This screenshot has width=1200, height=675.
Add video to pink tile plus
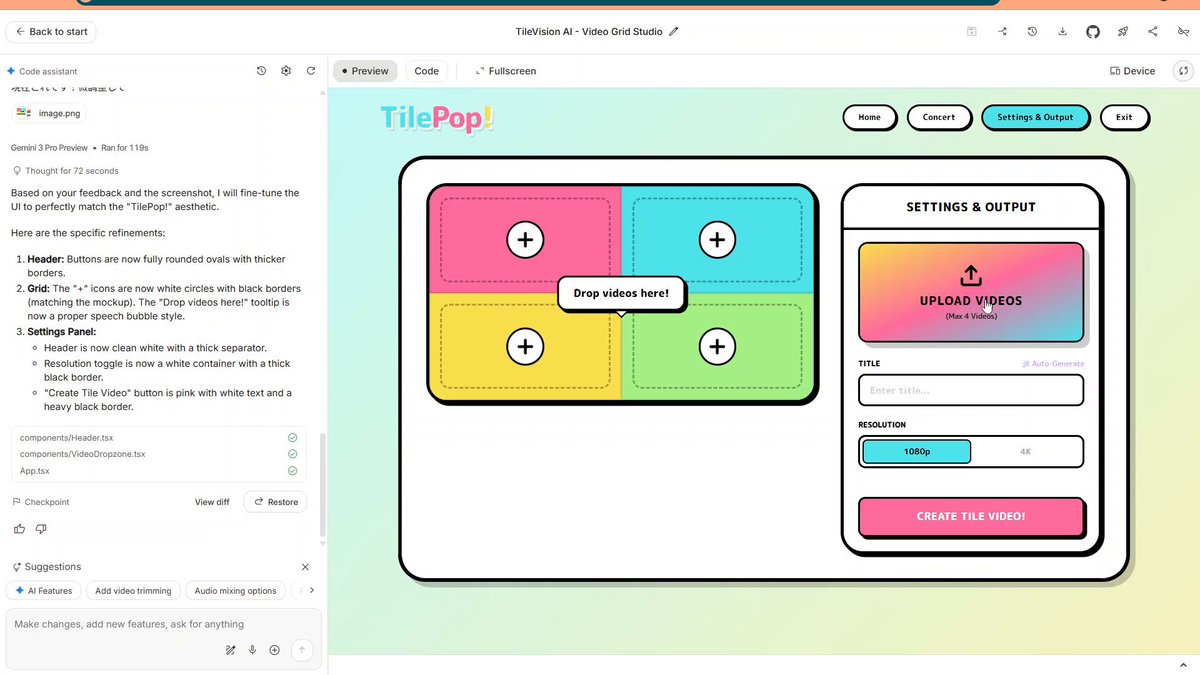coord(525,240)
